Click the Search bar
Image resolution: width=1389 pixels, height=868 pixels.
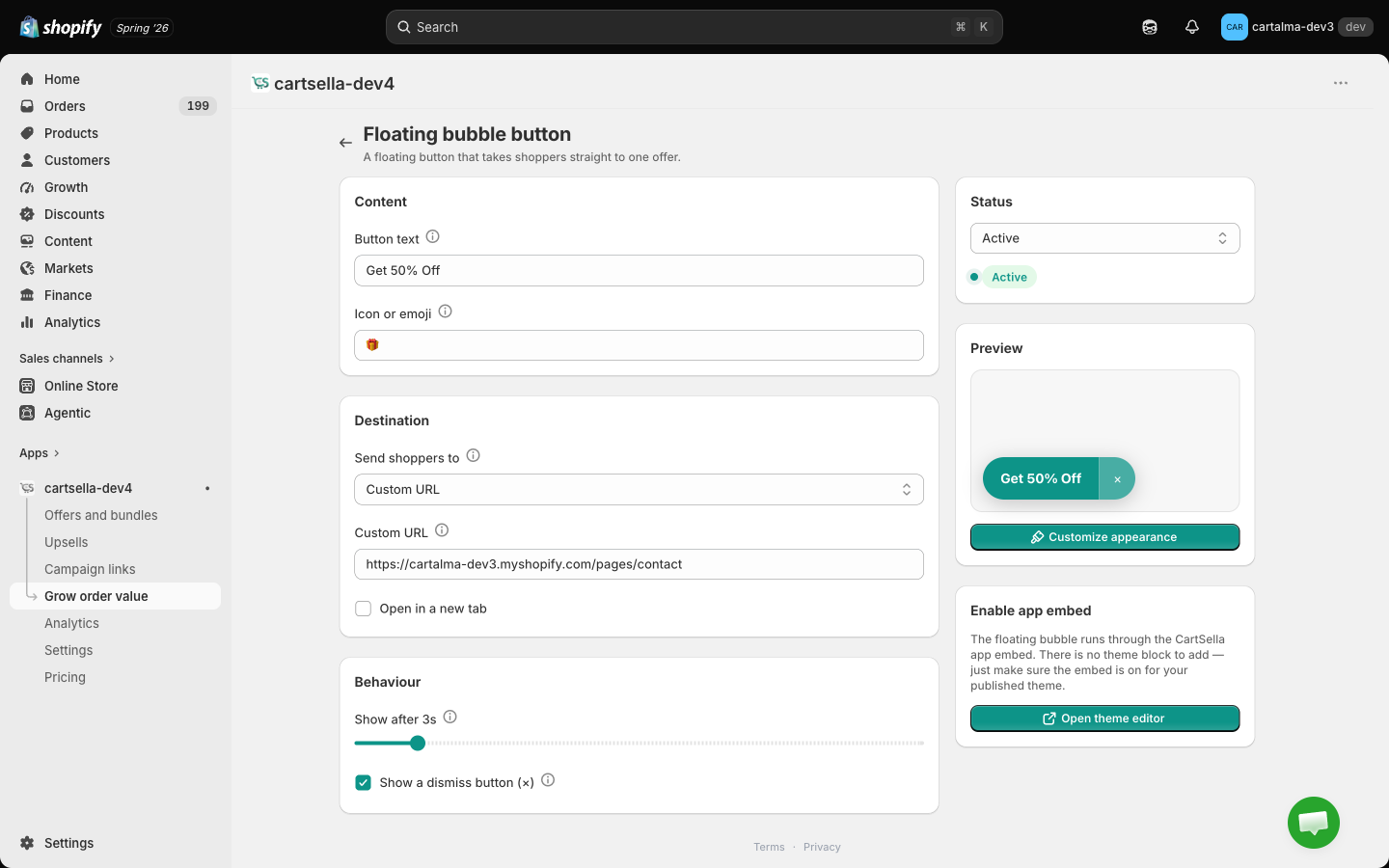(694, 27)
